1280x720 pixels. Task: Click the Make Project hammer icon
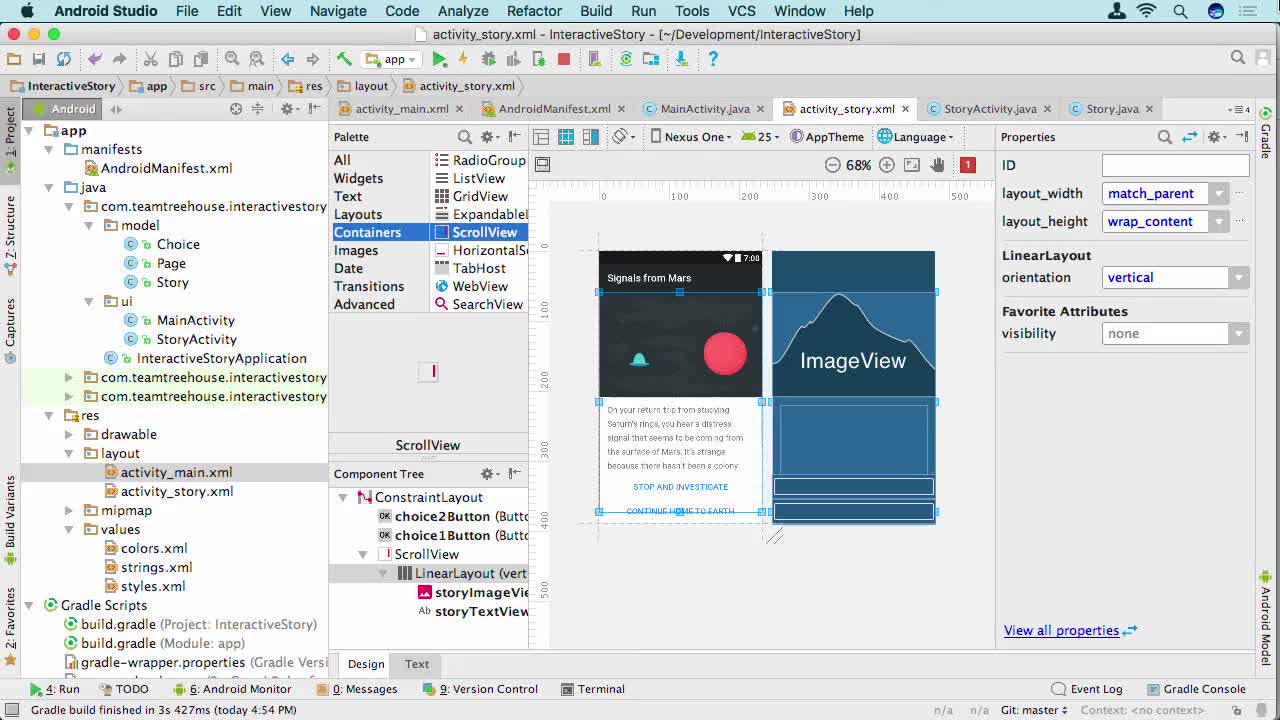coord(344,59)
